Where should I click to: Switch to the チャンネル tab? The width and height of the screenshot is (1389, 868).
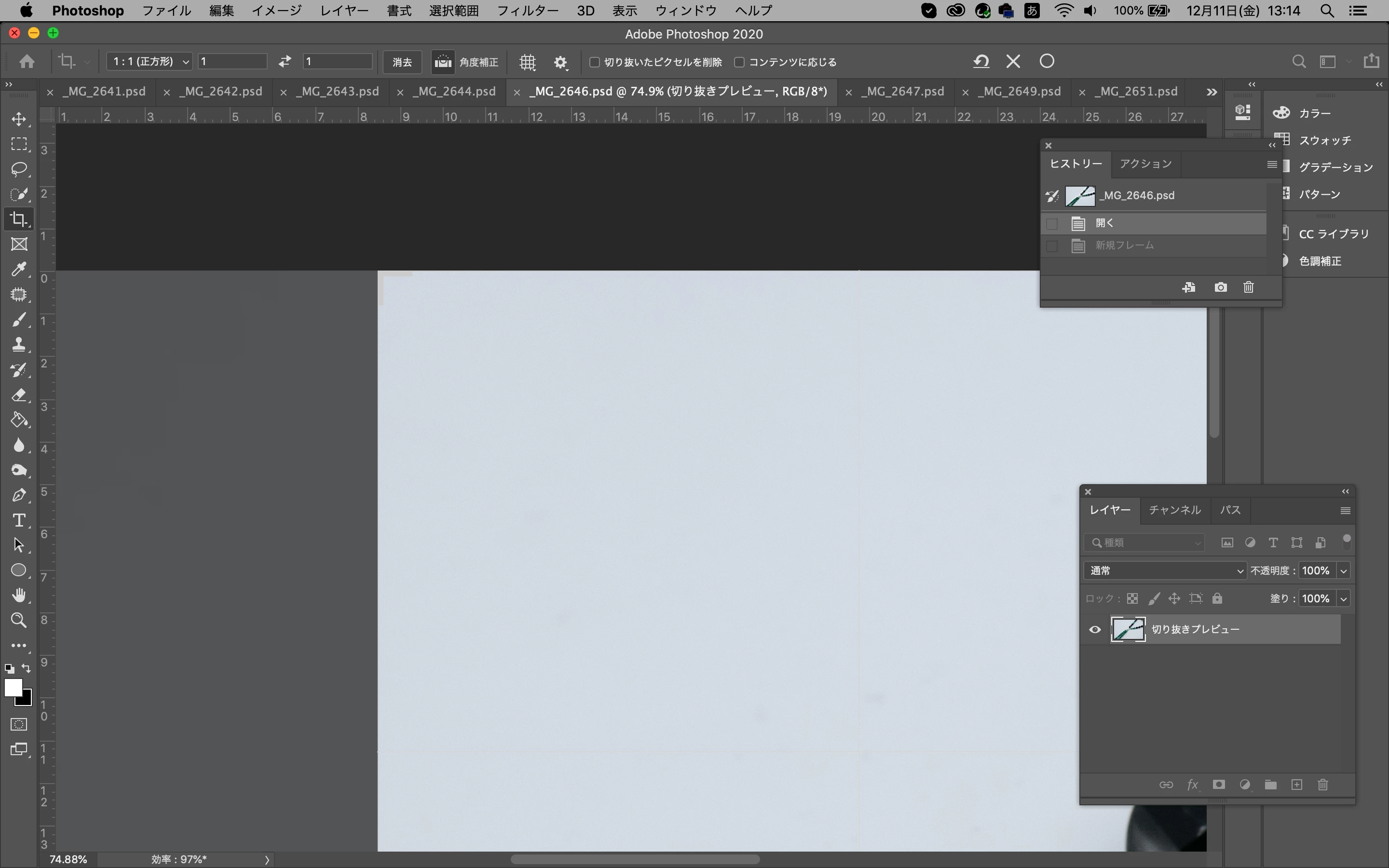pos(1174,510)
